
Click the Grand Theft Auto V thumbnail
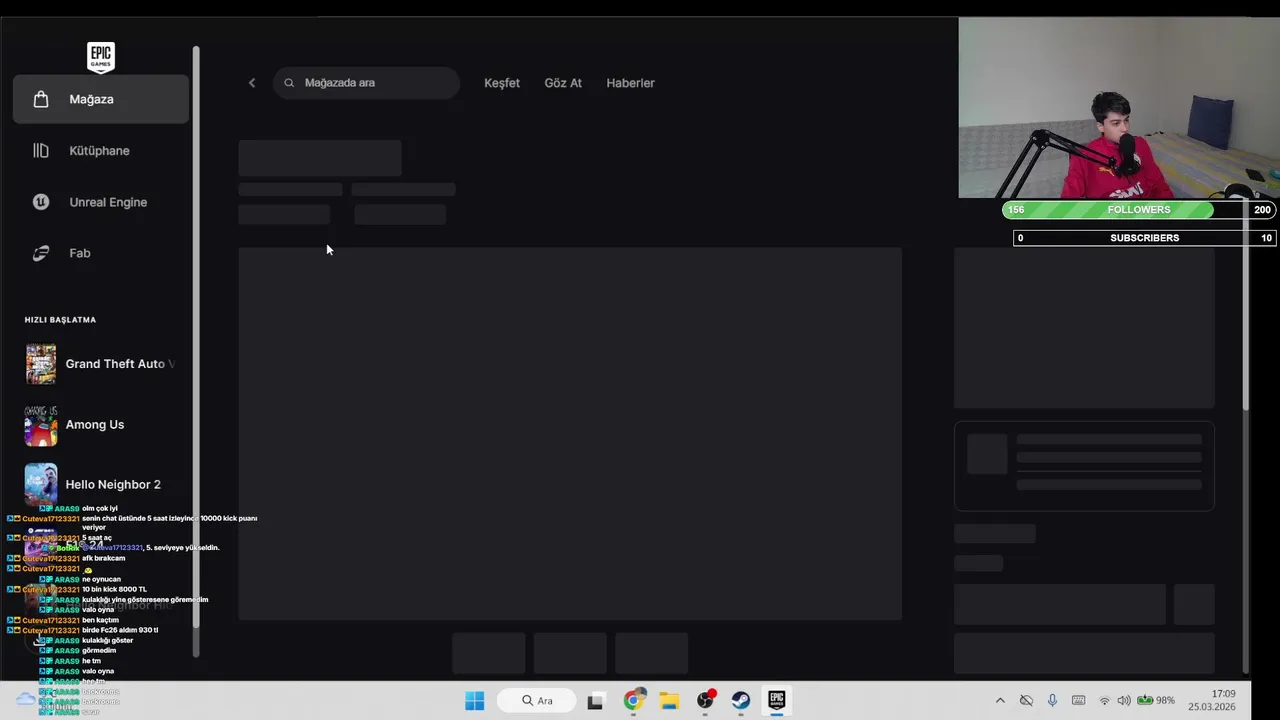pyautogui.click(x=41, y=364)
